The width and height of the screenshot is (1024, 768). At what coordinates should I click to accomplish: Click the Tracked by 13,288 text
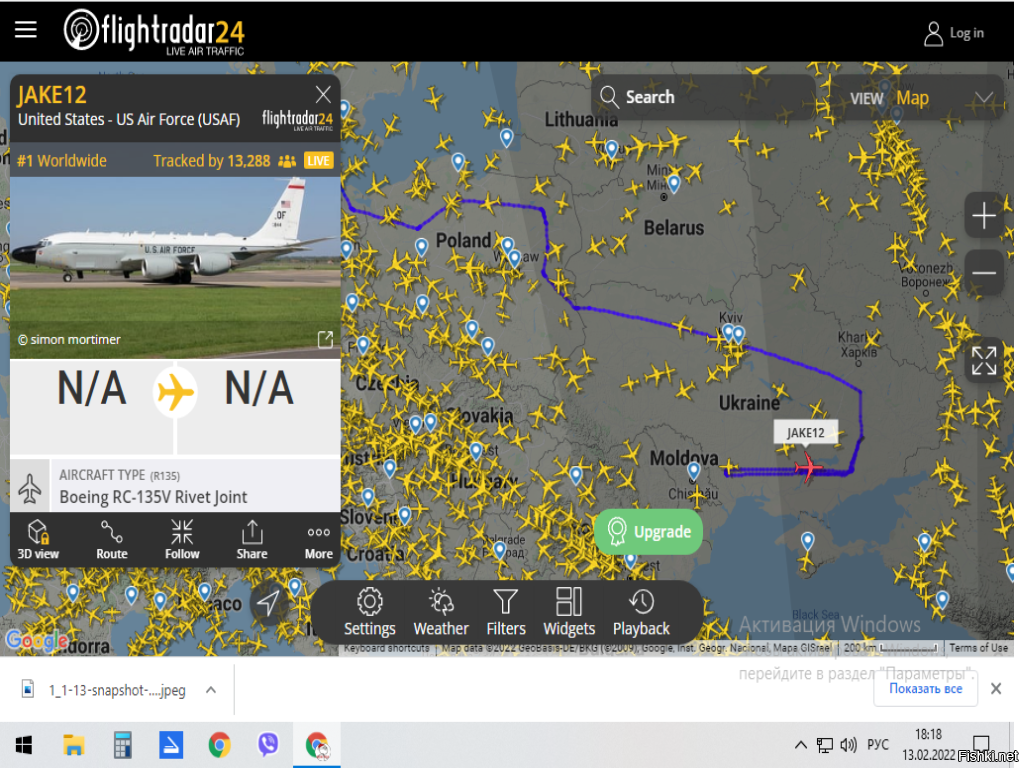click(x=211, y=161)
